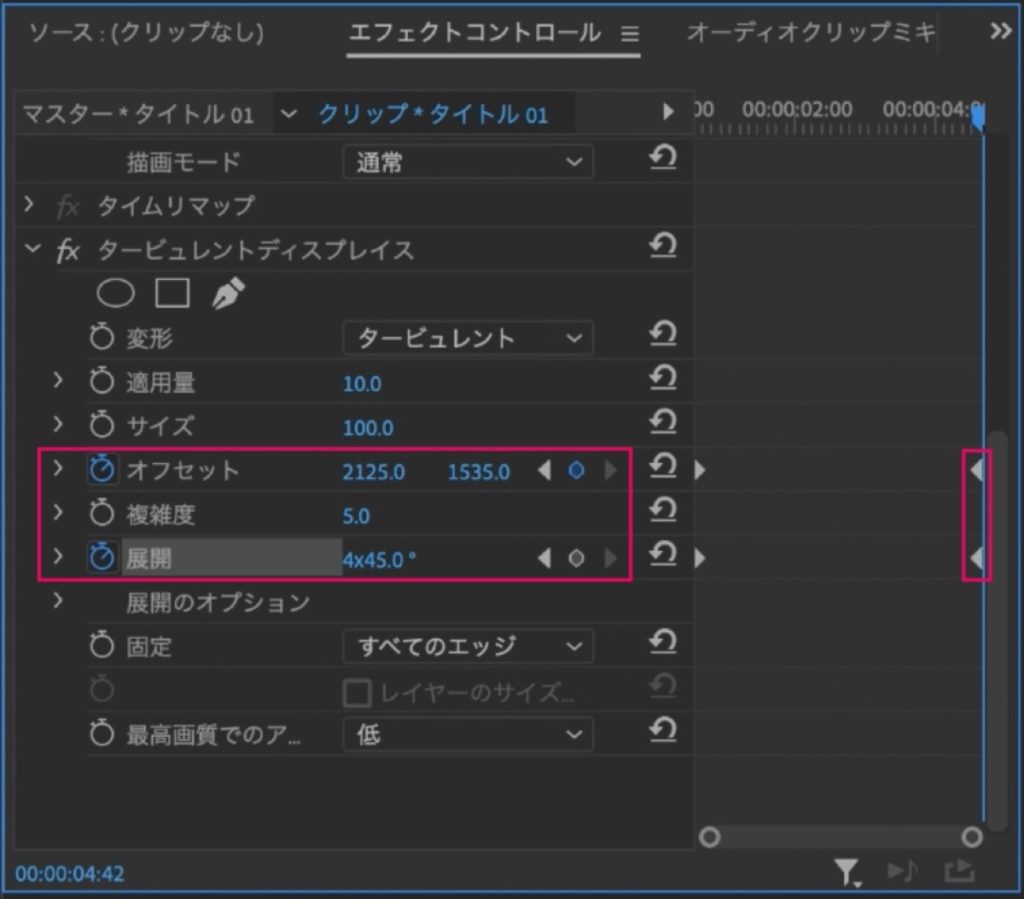Reset the サイズ parameter
The image size is (1024, 899).
(x=663, y=422)
